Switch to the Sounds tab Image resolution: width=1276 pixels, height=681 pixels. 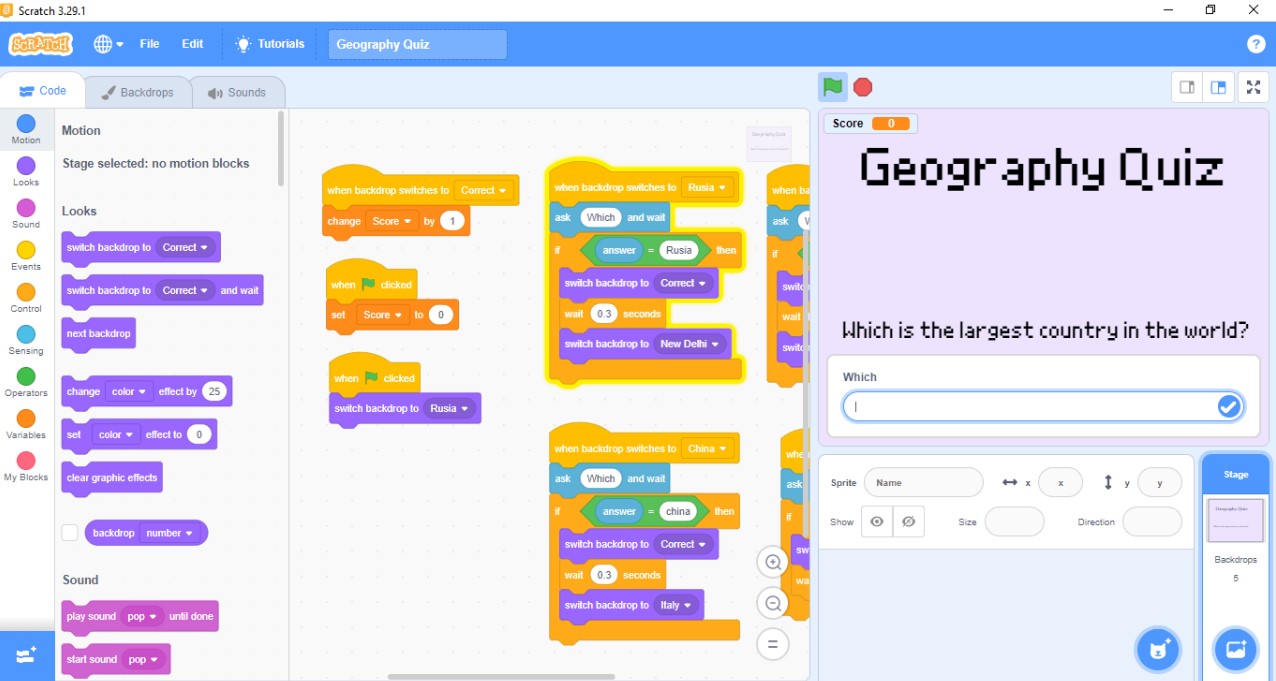pos(237,92)
